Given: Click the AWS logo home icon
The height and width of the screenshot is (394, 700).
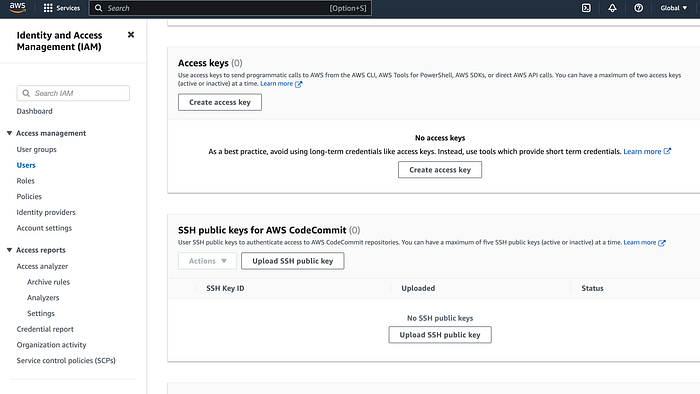Looking at the screenshot, I should click(x=17, y=8).
